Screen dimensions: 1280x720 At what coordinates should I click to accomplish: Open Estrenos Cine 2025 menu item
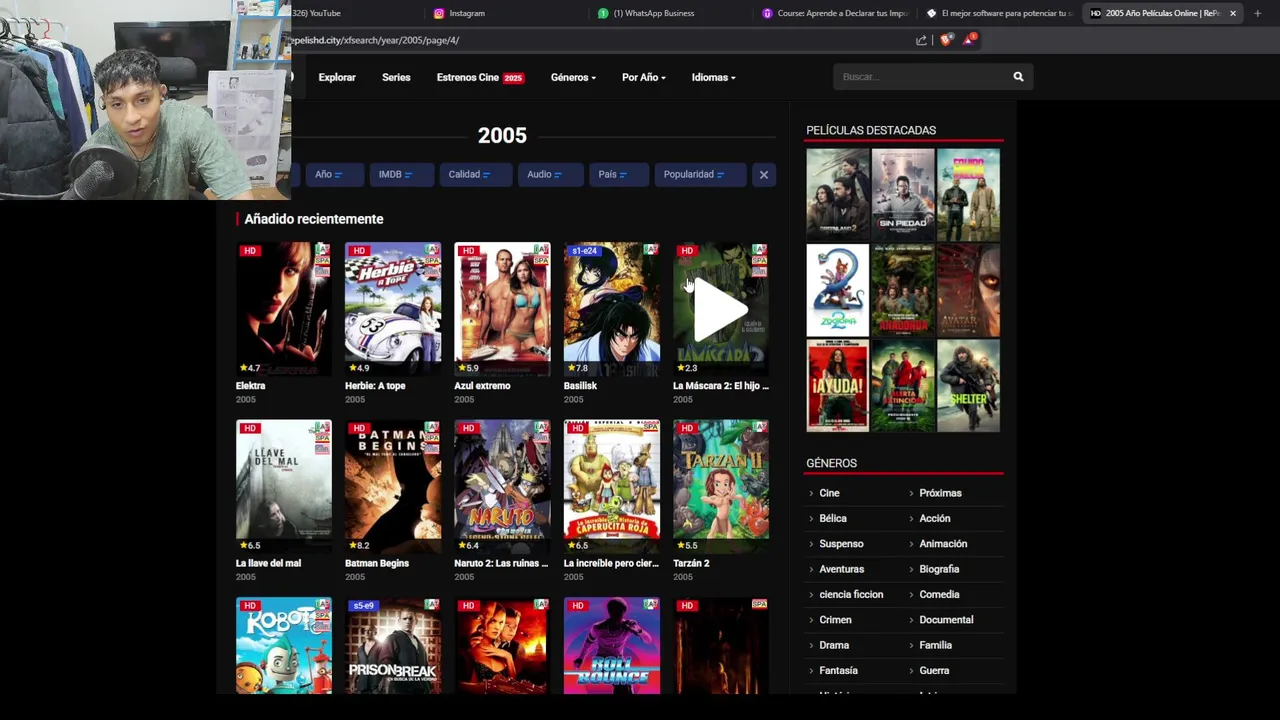(x=480, y=77)
